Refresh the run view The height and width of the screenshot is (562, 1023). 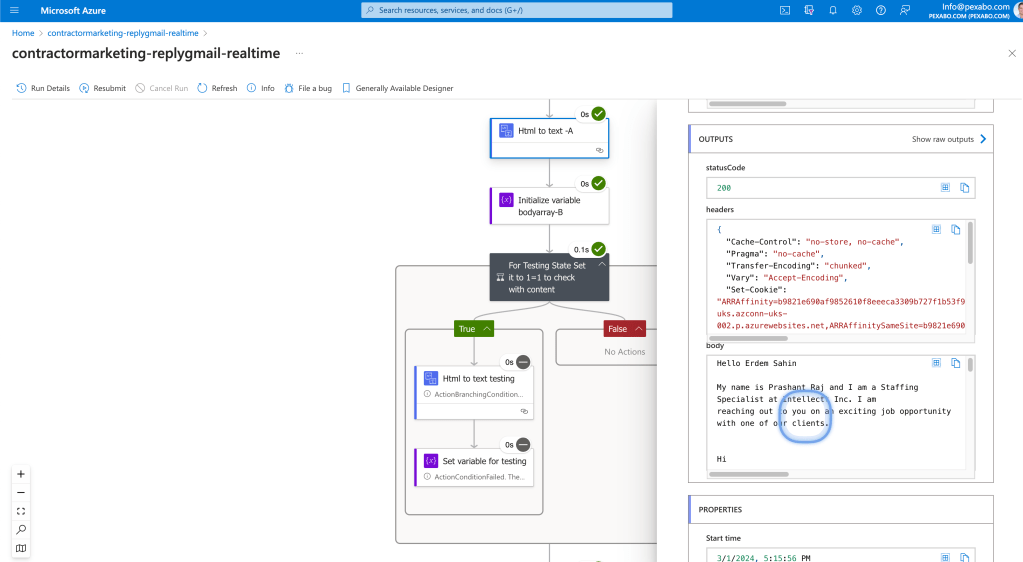pyautogui.click(x=217, y=88)
